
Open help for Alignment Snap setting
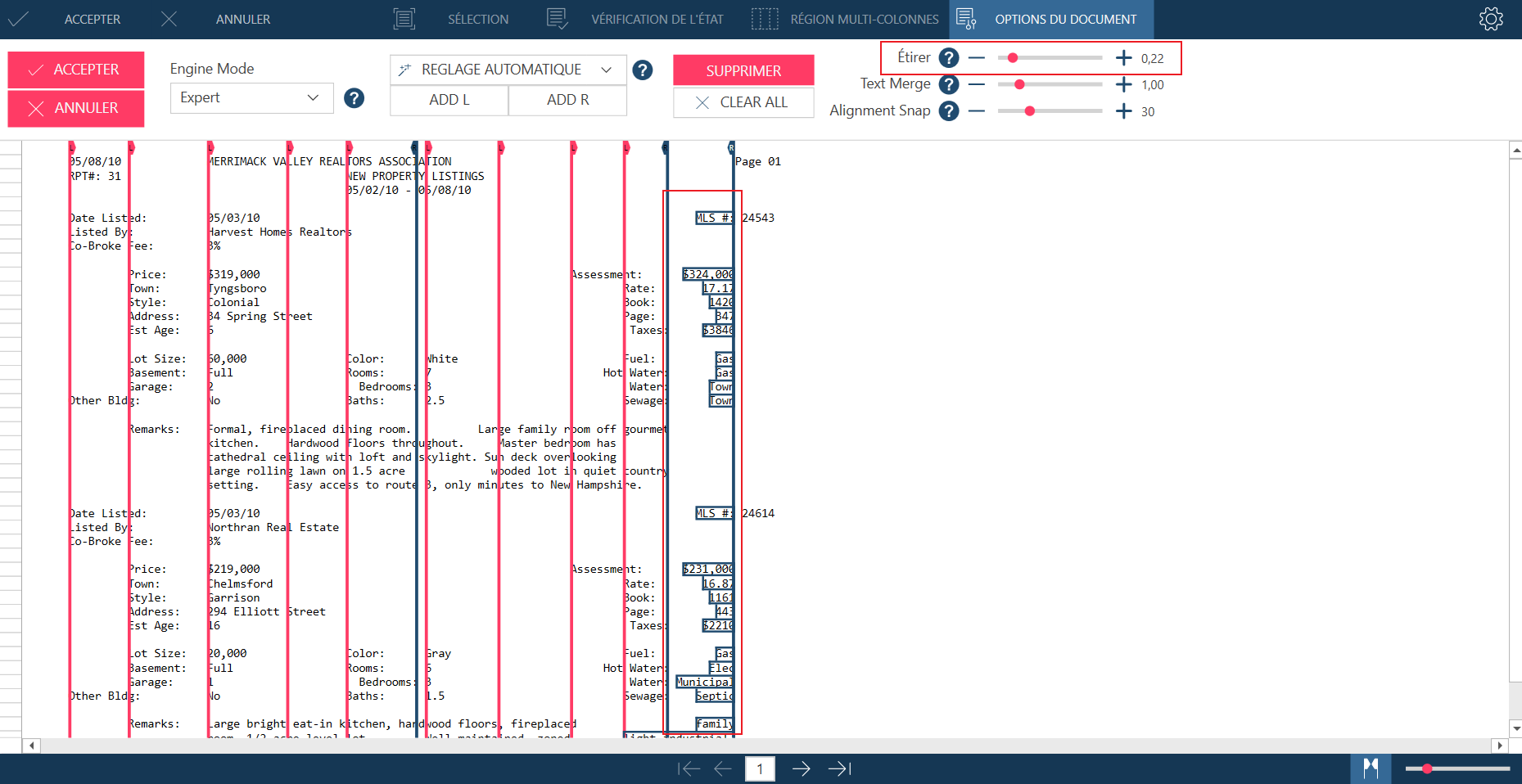(x=949, y=111)
